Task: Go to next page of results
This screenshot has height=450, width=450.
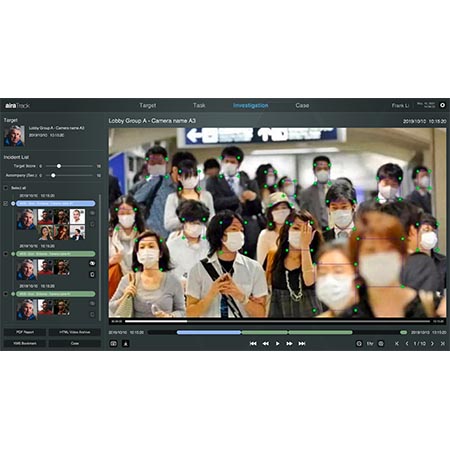Action: [x=432, y=343]
